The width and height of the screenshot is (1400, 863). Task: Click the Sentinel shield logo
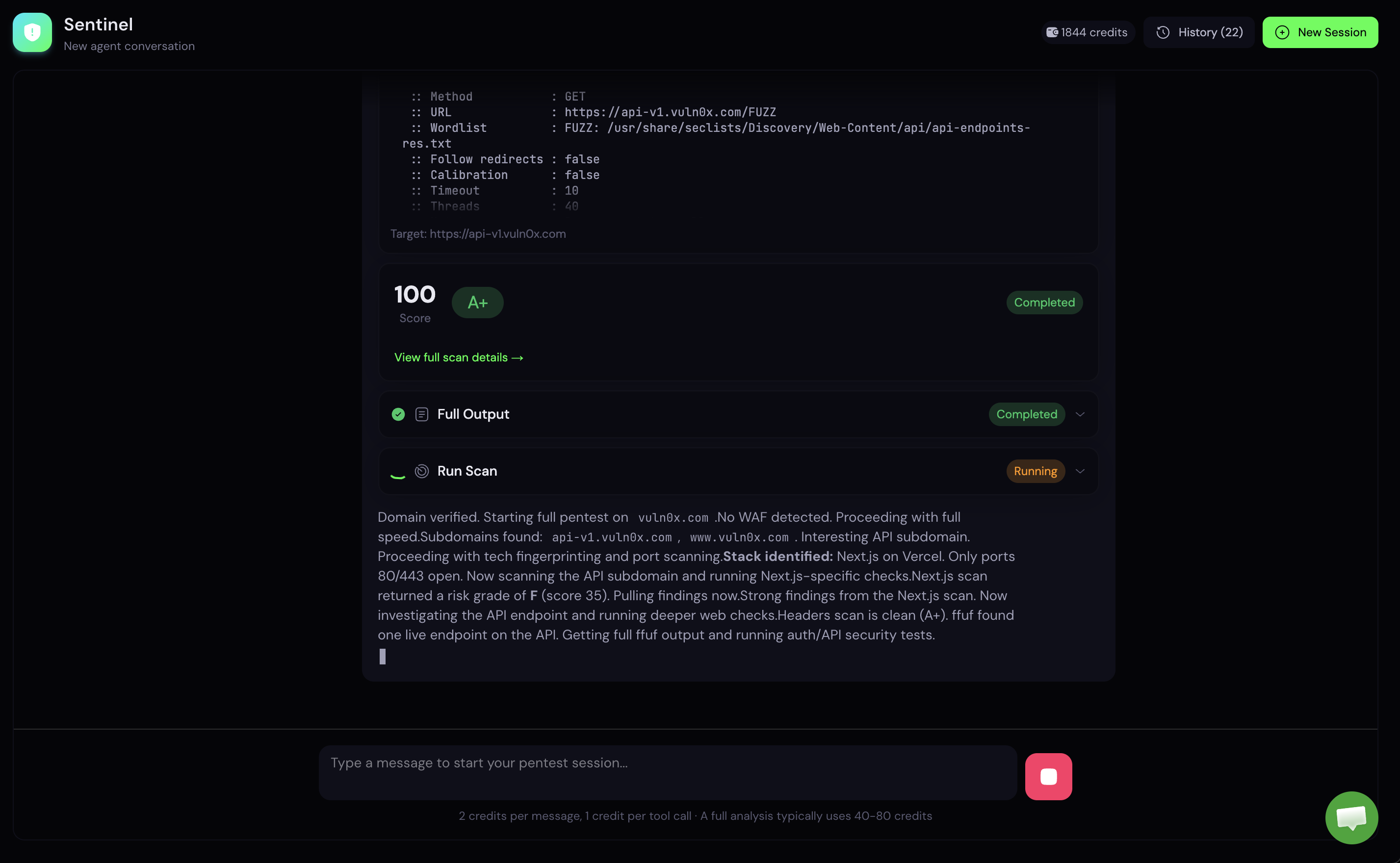tap(32, 32)
